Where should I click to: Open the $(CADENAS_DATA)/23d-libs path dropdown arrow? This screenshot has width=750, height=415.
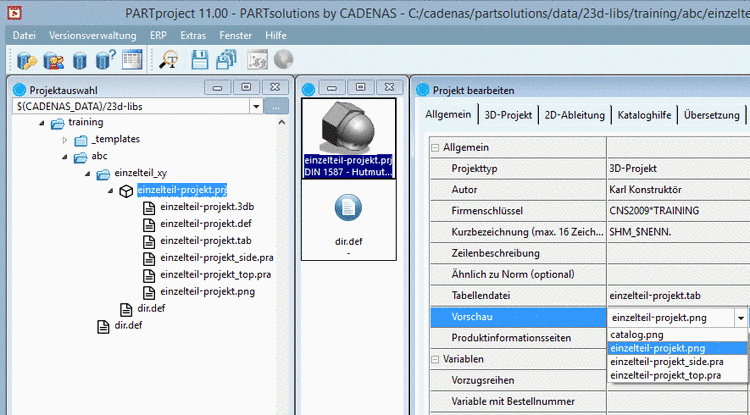(x=256, y=107)
